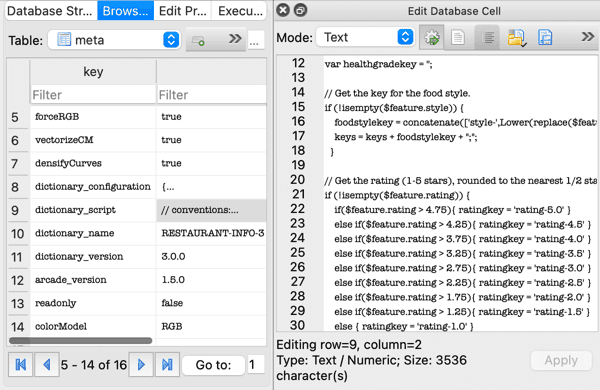600x390 pixels.
Task: Click the new record toolbar icon
Action: tap(198, 40)
